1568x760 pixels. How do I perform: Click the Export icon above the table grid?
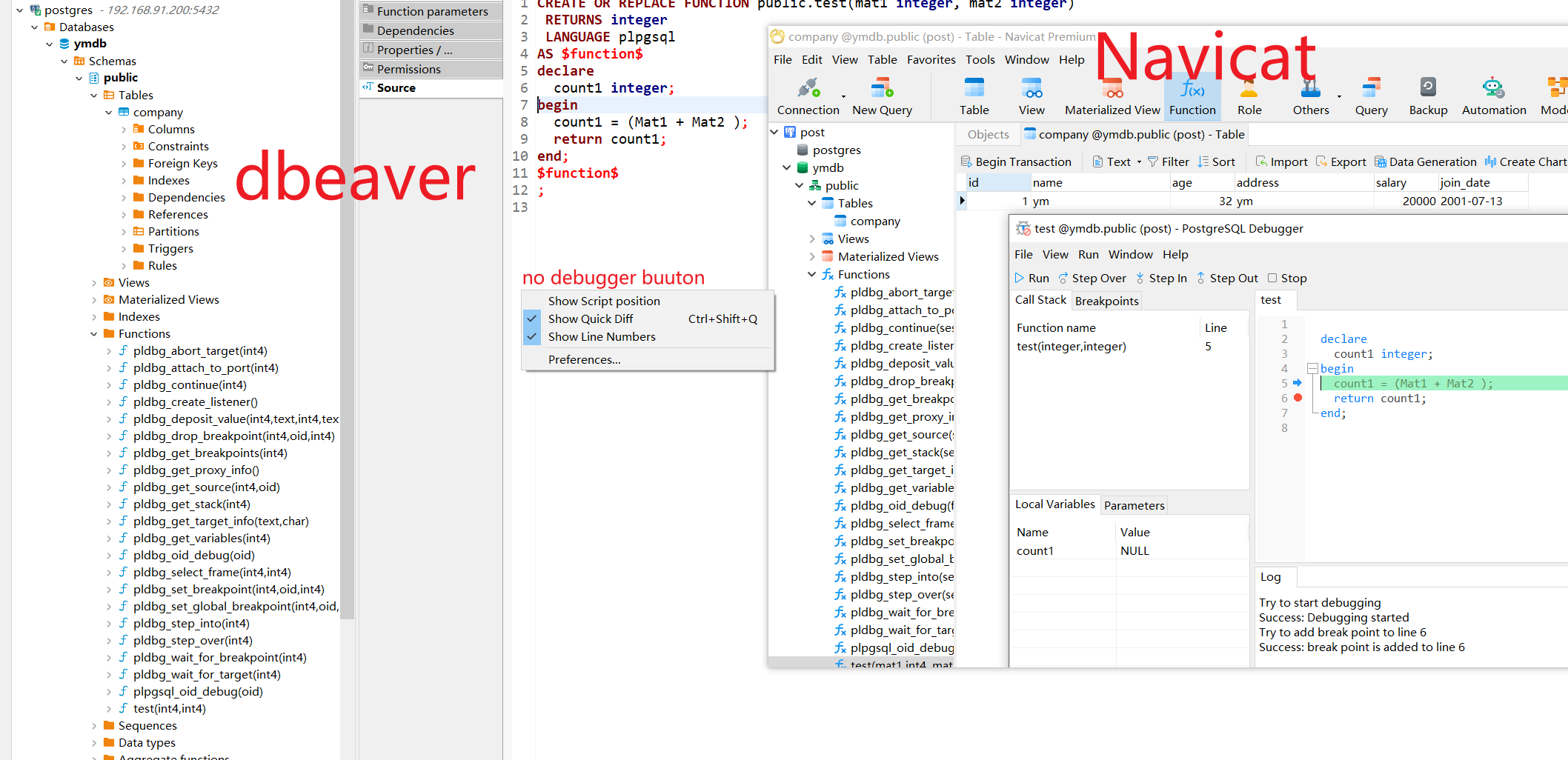(x=1341, y=161)
